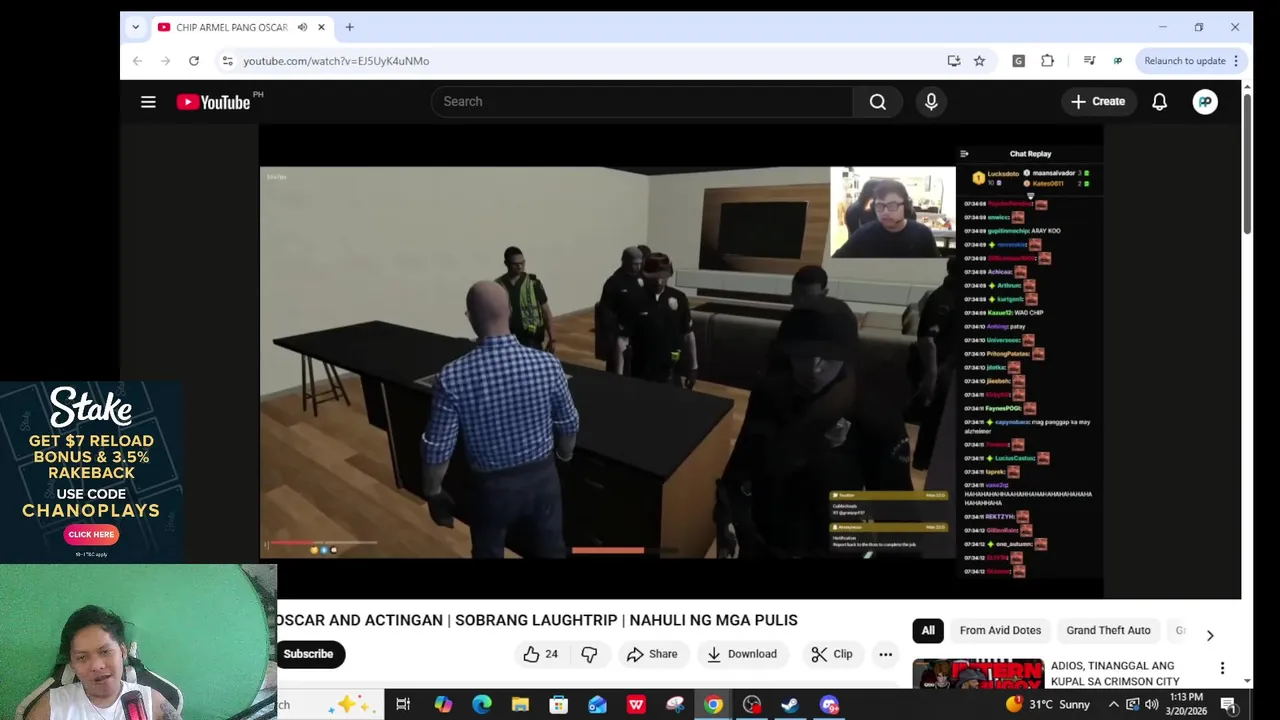
Task: Expand the Chrome tab search dropdown
Action: [135, 27]
